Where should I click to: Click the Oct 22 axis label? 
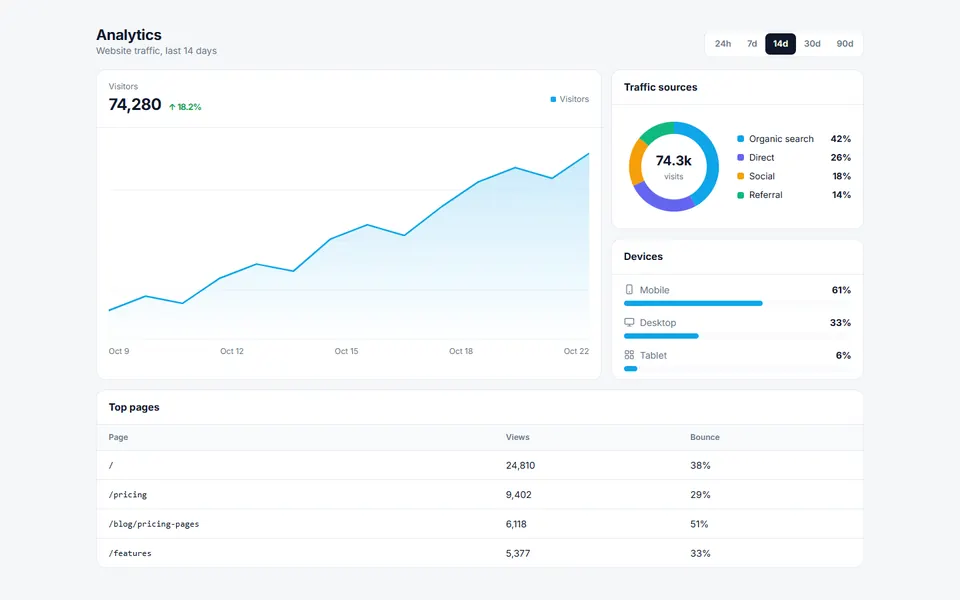click(576, 351)
